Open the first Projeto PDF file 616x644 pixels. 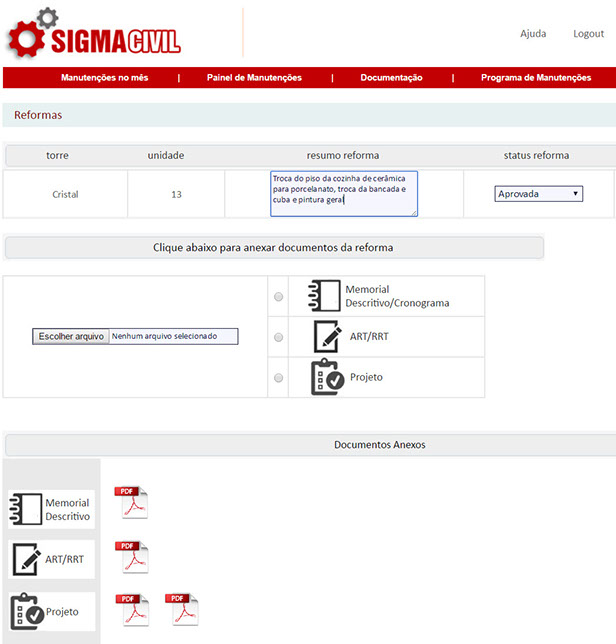pos(131,610)
